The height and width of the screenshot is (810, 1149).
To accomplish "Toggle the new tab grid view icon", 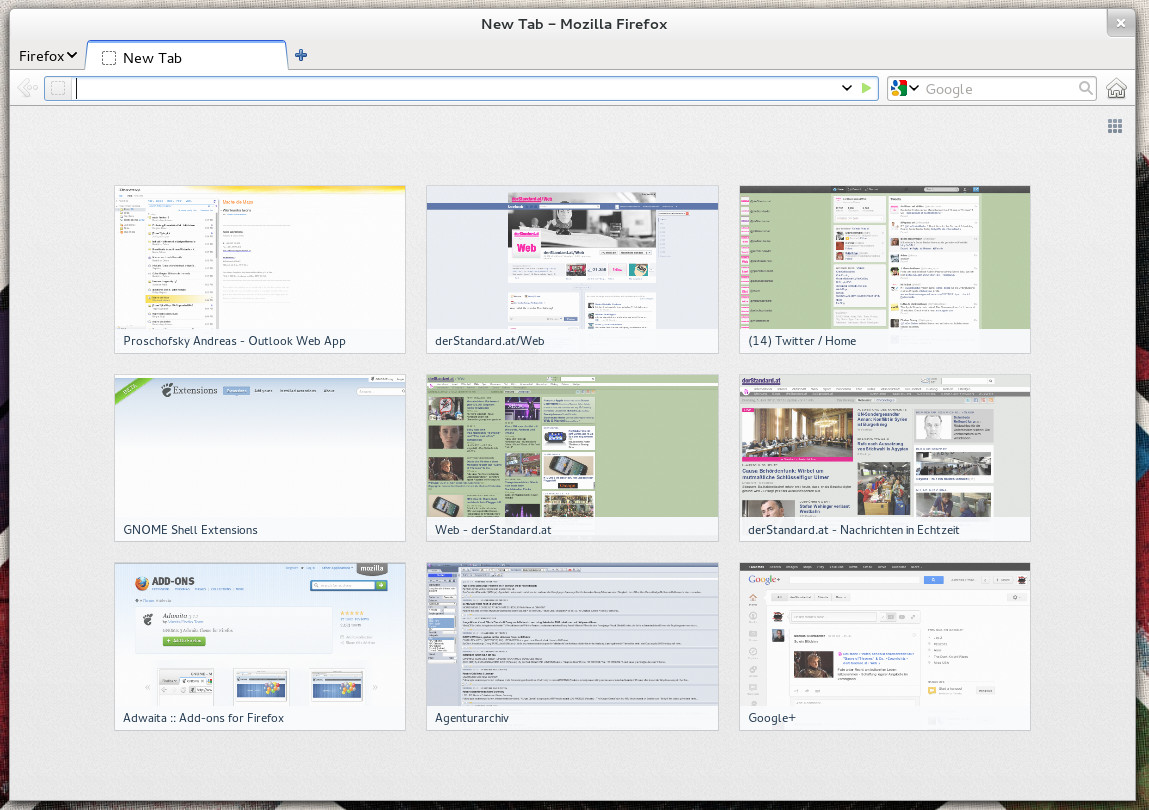I will coord(1115,126).
